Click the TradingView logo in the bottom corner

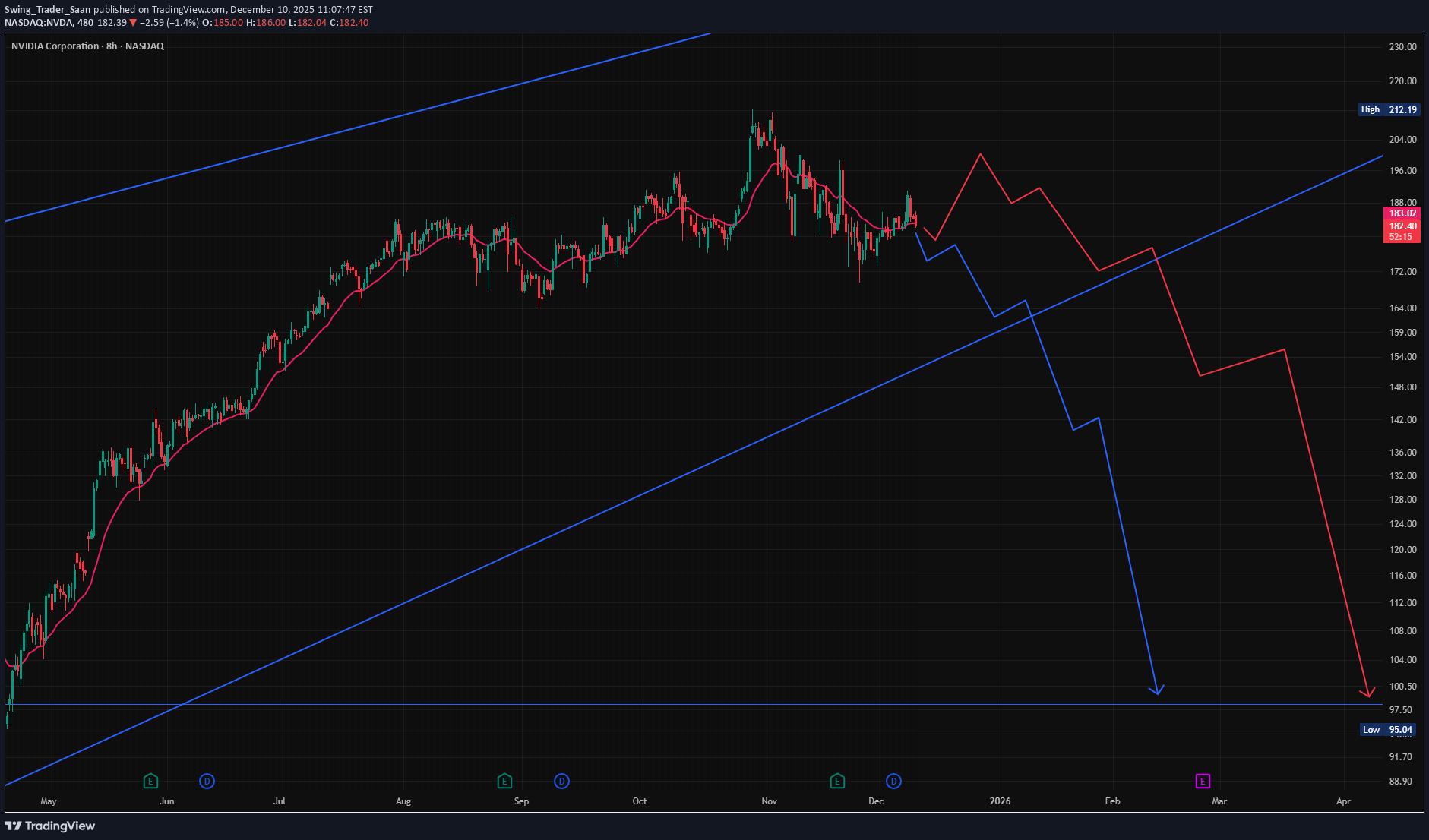click(49, 826)
